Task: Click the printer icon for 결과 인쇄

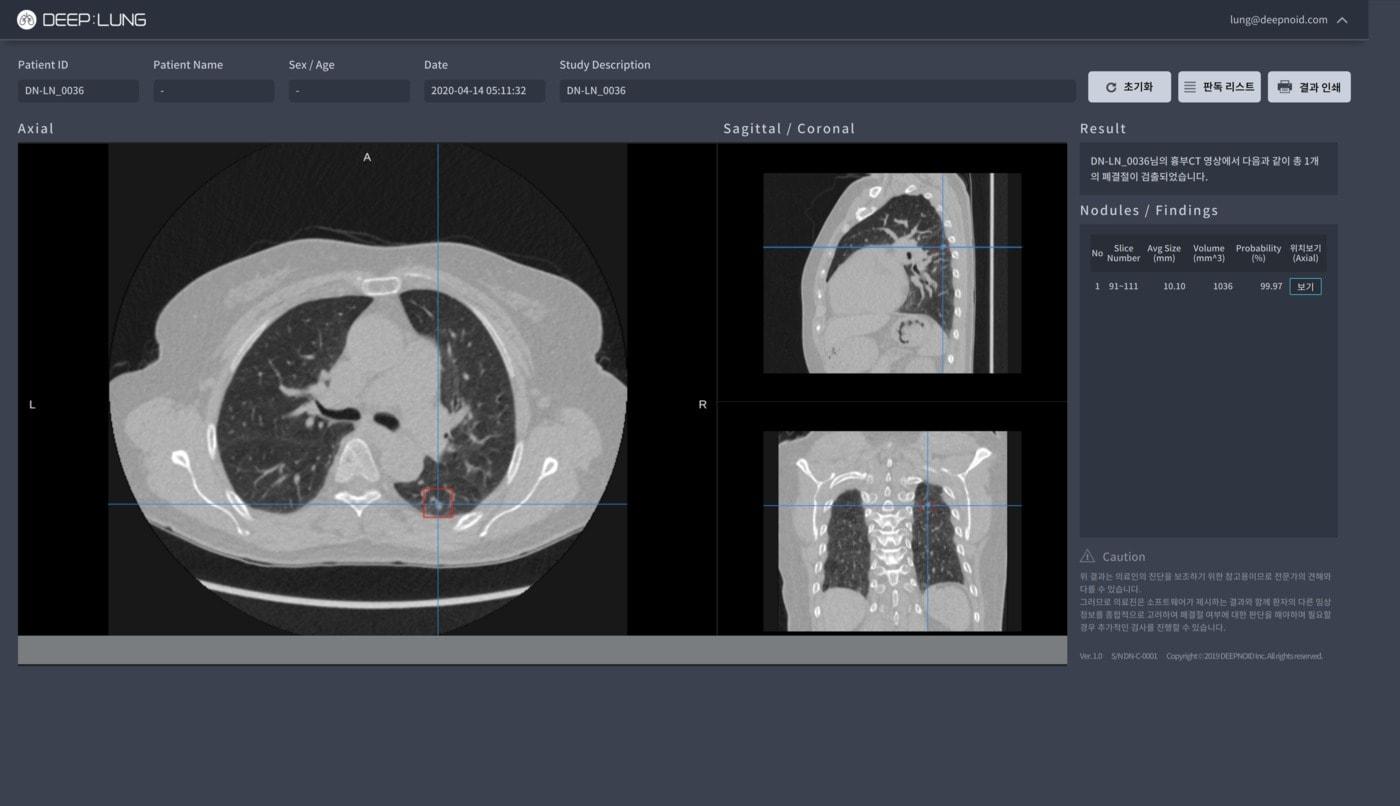Action: coord(1285,87)
